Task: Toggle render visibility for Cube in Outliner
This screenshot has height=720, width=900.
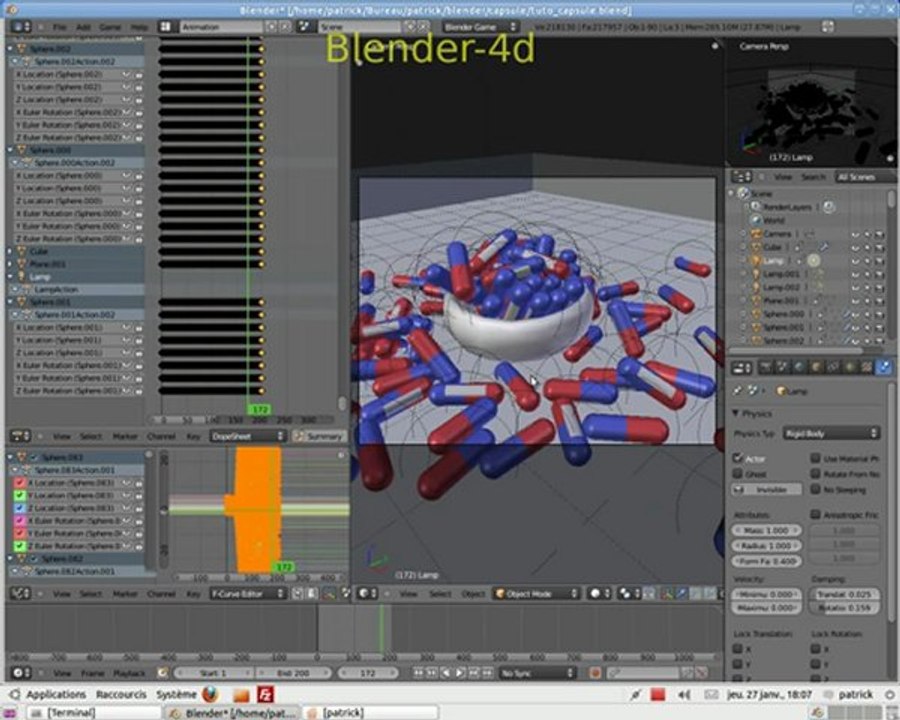Action: pos(879,247)
